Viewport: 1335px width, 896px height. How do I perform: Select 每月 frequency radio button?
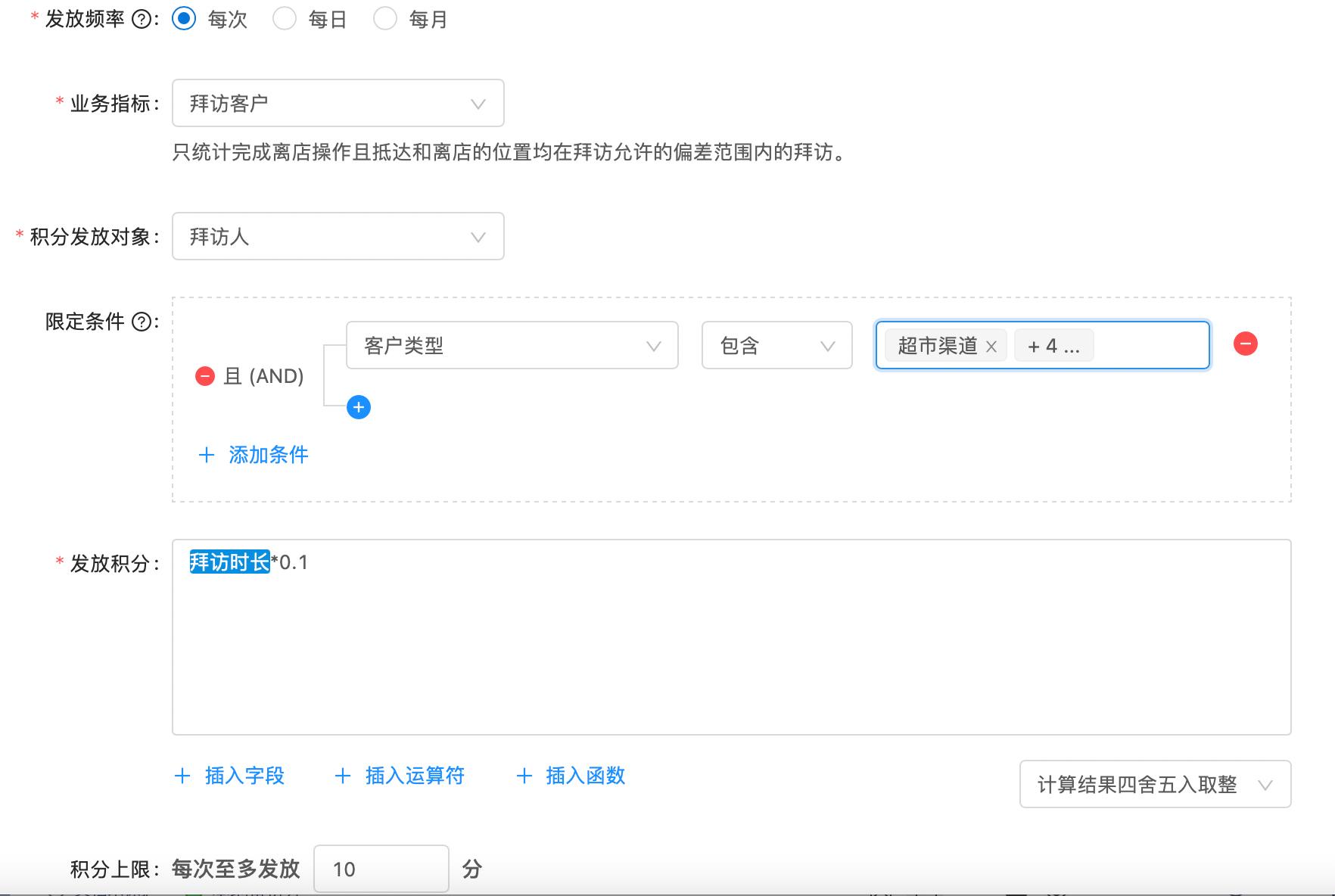coord(385,19)
